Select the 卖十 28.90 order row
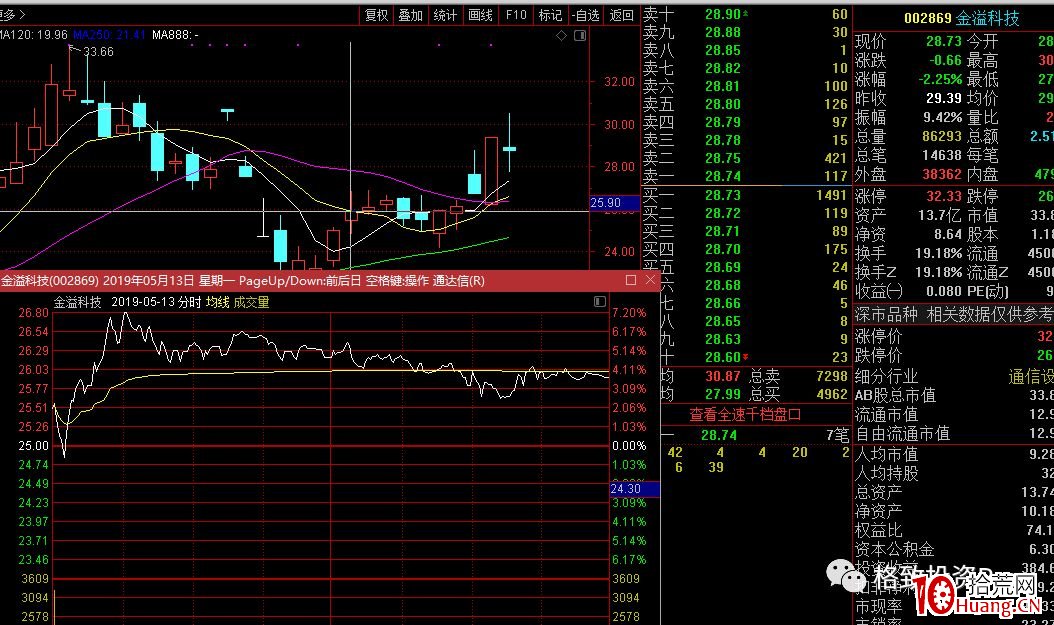 point(746,14)
